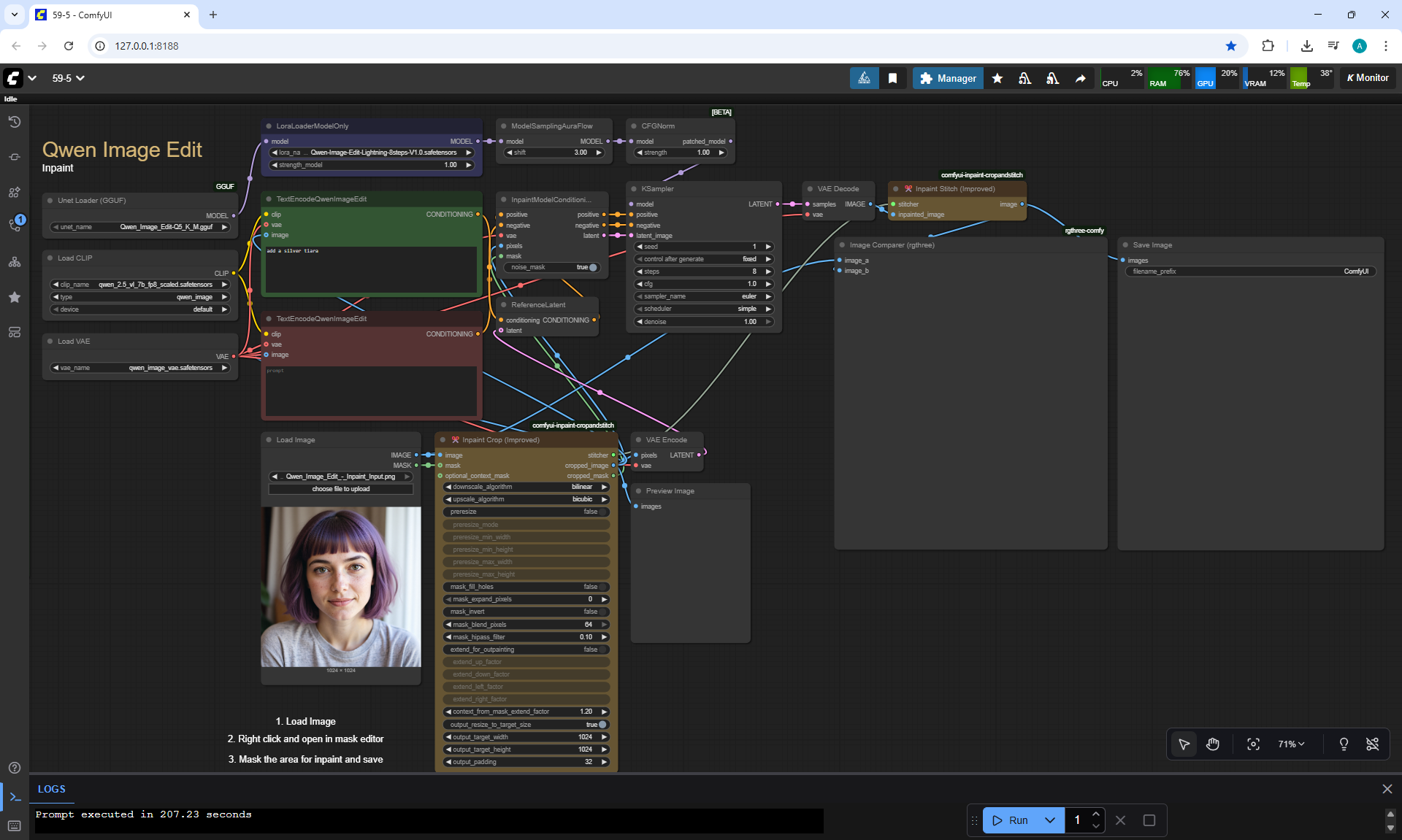
Task: Click choose file to upload button
Action: click(341, 489)
